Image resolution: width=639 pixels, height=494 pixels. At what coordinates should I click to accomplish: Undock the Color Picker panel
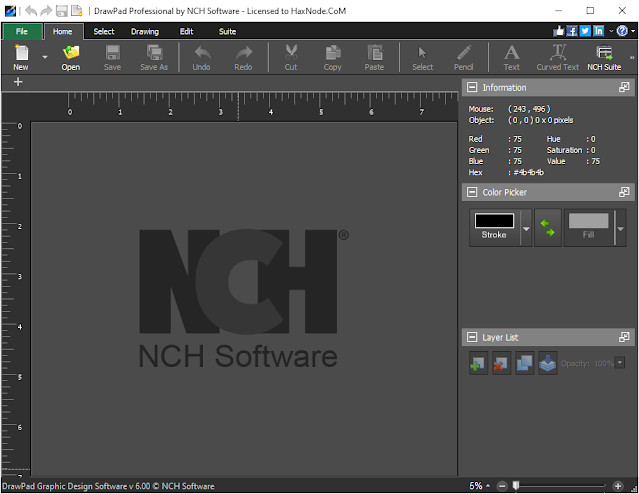coord(624,192)
